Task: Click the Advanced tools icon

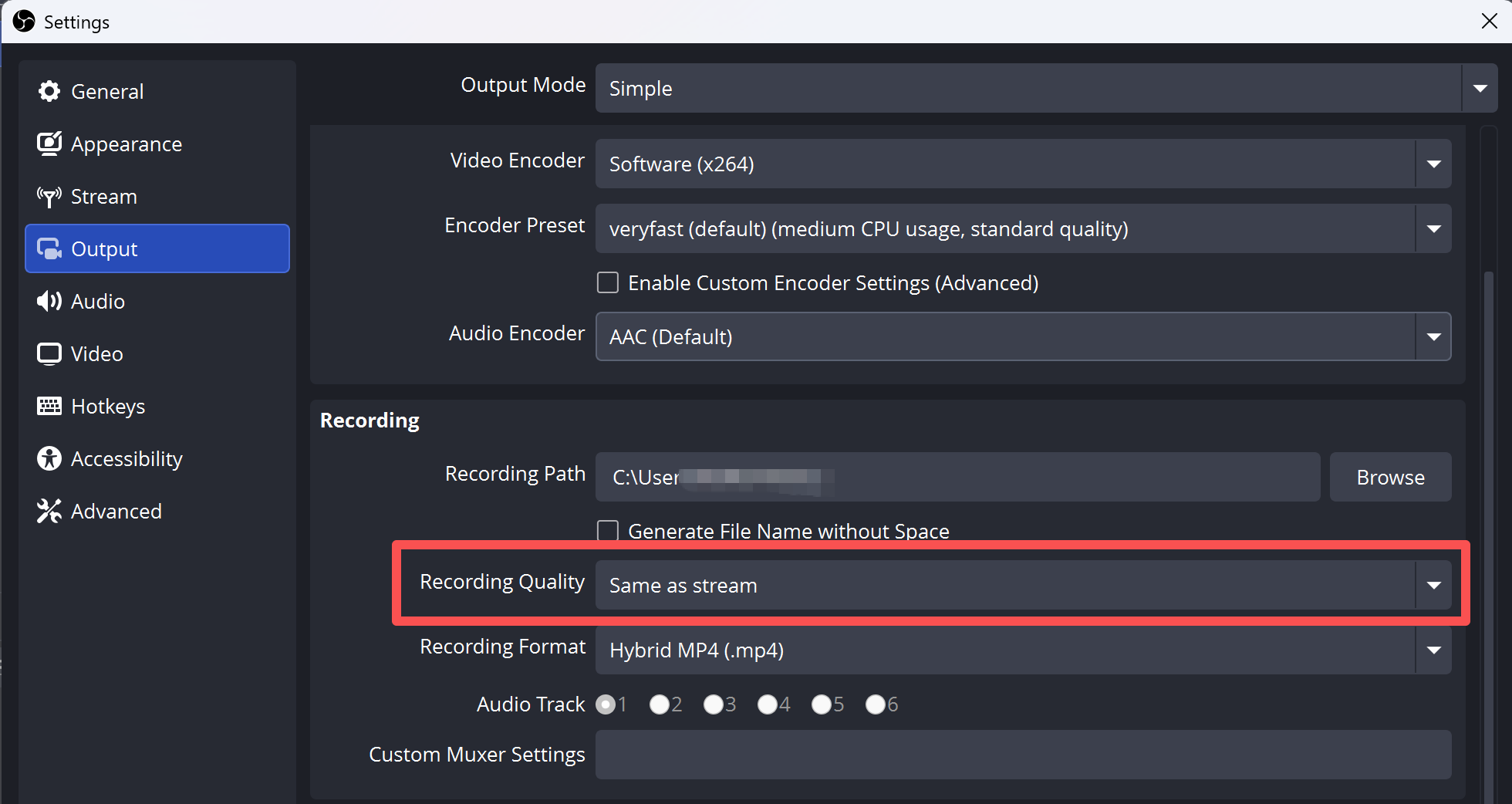Action: 49,511
